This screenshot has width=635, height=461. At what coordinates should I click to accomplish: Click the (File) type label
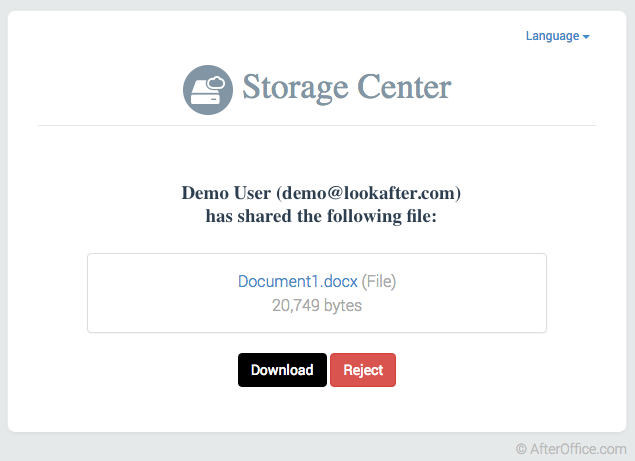point(386,282)
